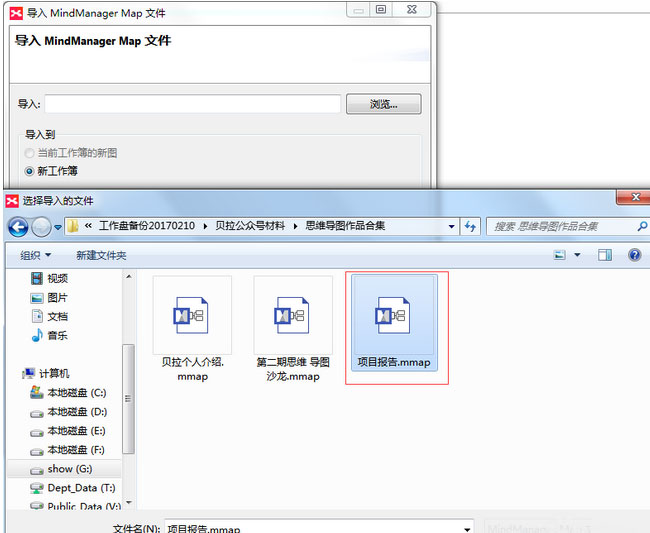Viewport: 650px width, 533px height.
Task: Change the view with the view icon
Action: point(560,255)
